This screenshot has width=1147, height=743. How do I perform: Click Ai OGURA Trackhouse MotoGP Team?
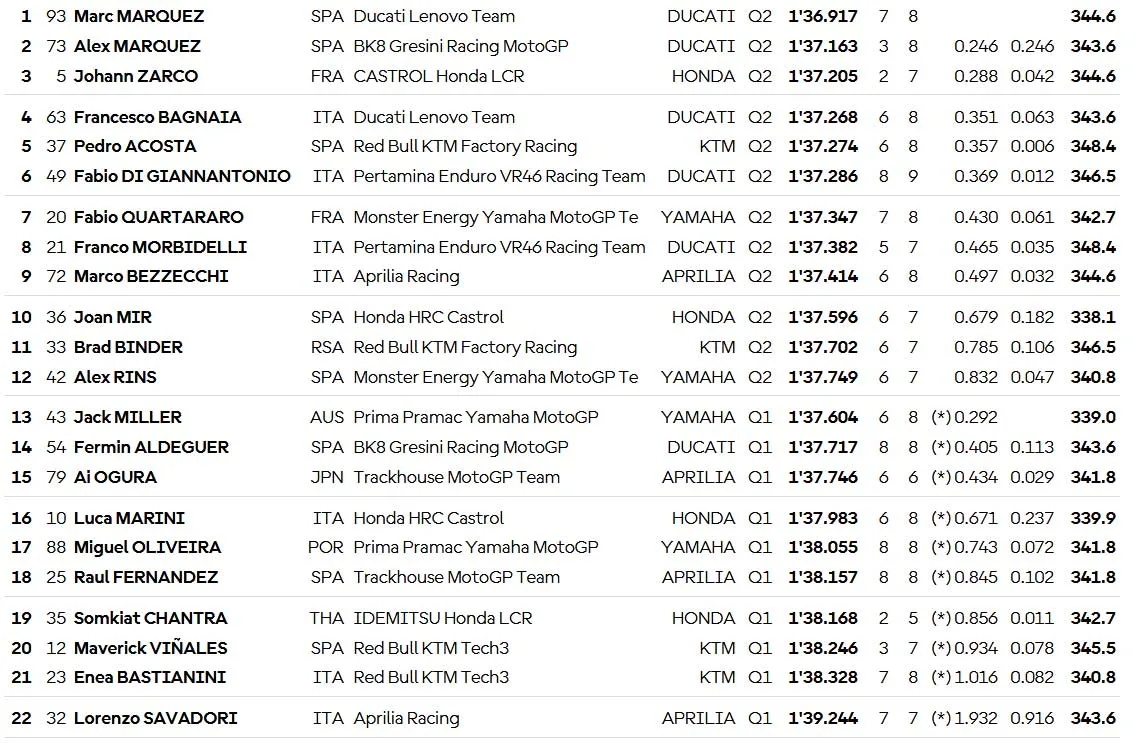pyautogui.click(x=456, y=478)
